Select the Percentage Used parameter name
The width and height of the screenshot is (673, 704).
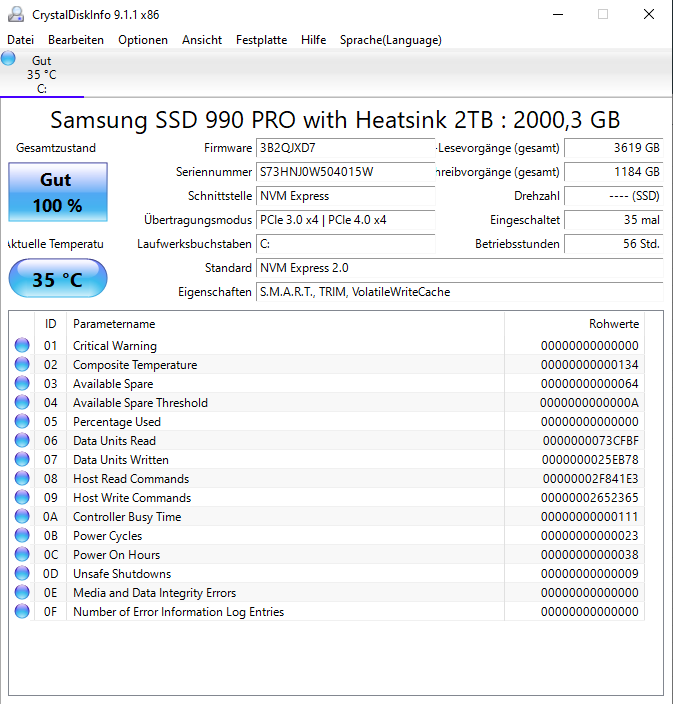tap(117, 422)
